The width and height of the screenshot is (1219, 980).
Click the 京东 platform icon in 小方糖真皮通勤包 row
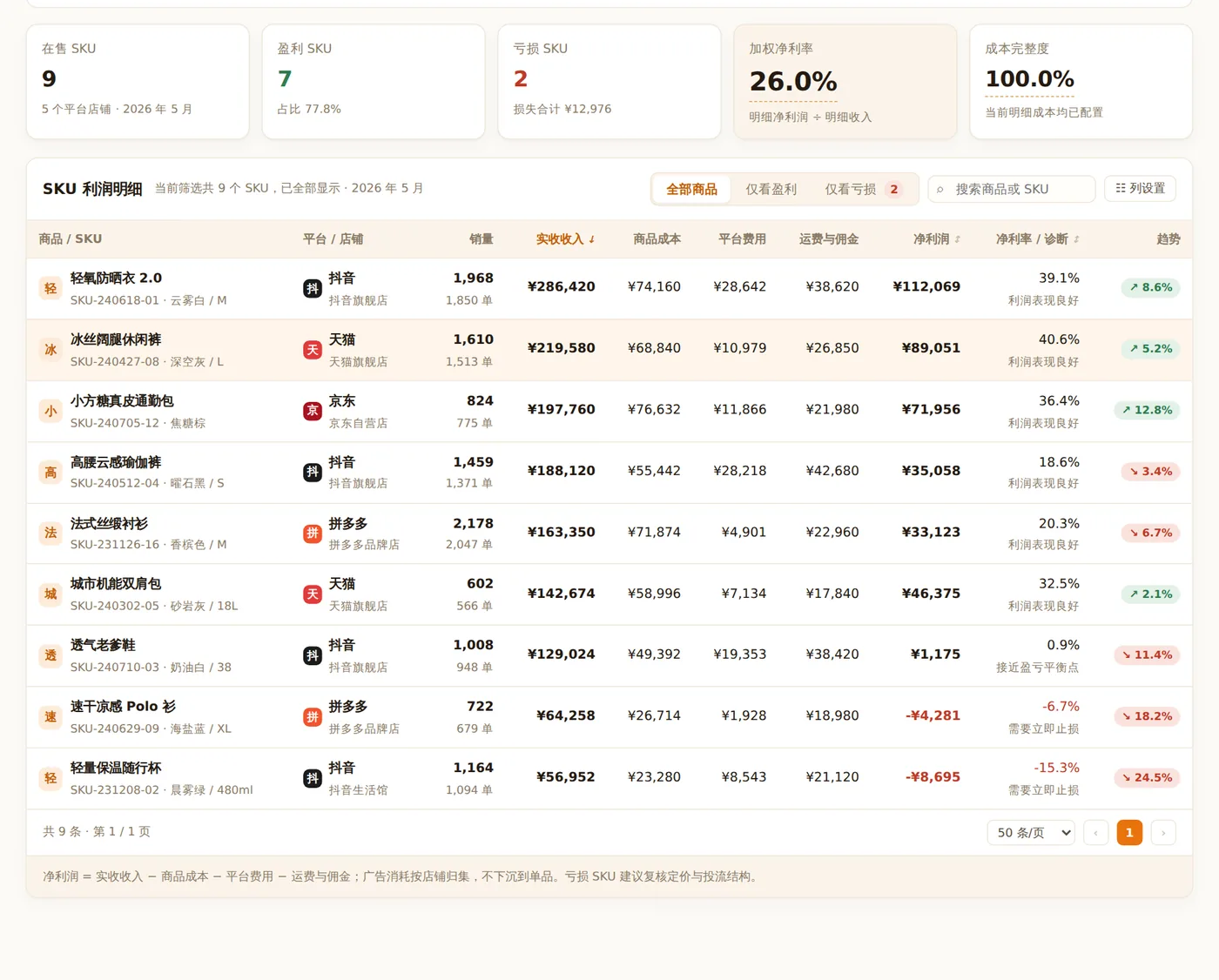point(313,411)
